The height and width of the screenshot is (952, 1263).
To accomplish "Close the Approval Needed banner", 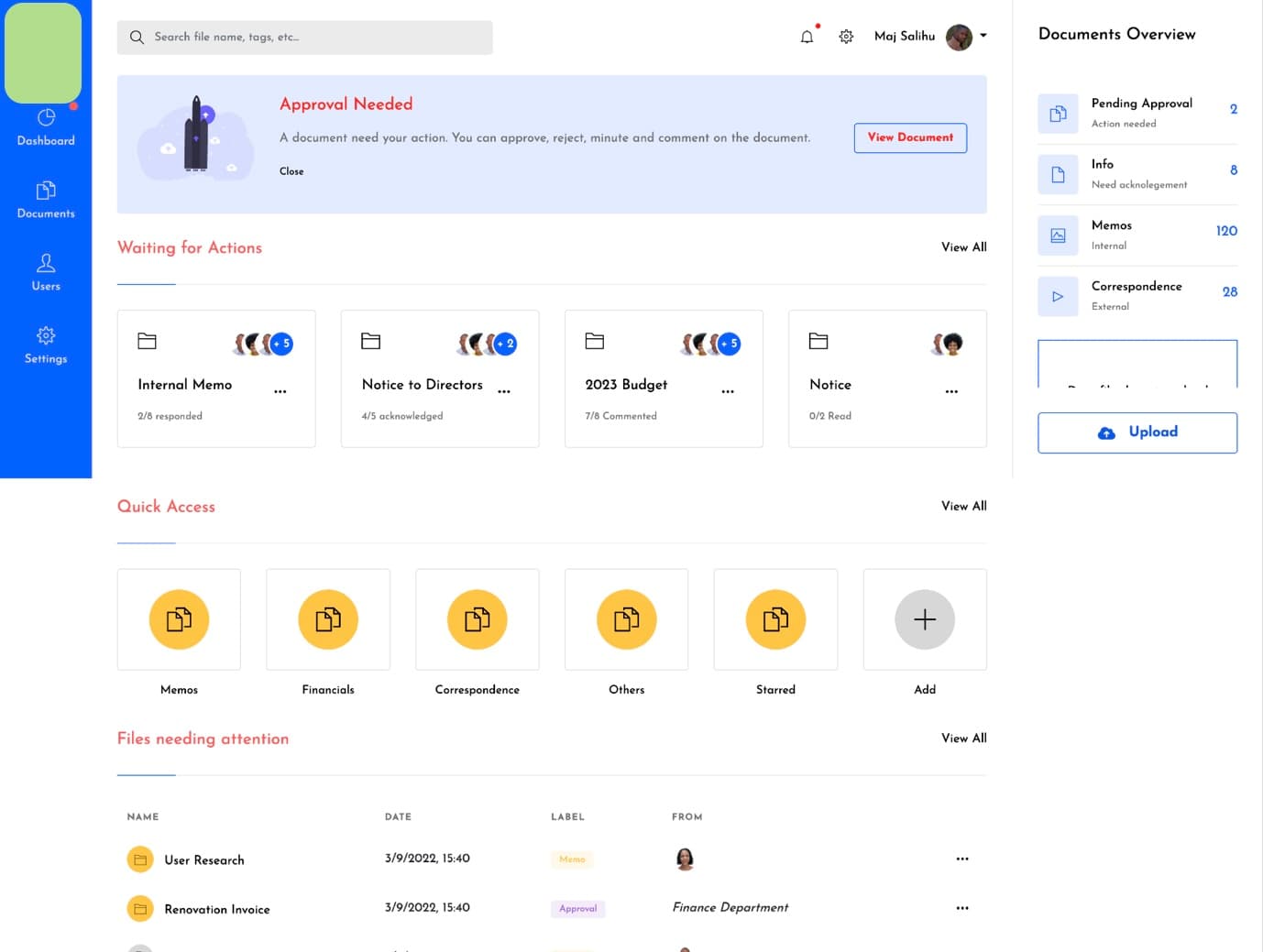I will coord(291,171).
